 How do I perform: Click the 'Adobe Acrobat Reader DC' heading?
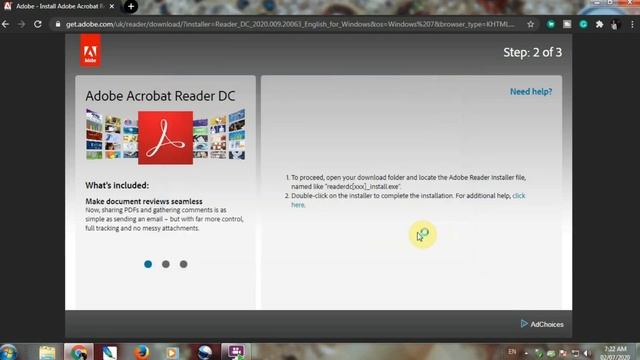pos(160,96)
